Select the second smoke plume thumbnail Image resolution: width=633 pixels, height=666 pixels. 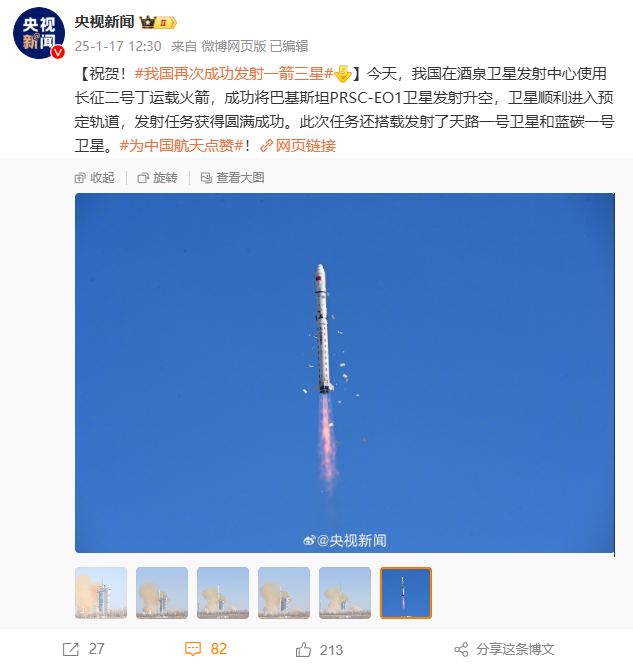click(162, 593)
